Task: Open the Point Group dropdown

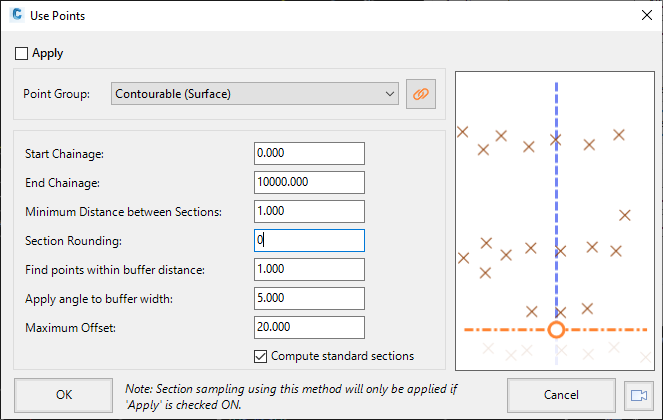Action: tap(255, 94)
